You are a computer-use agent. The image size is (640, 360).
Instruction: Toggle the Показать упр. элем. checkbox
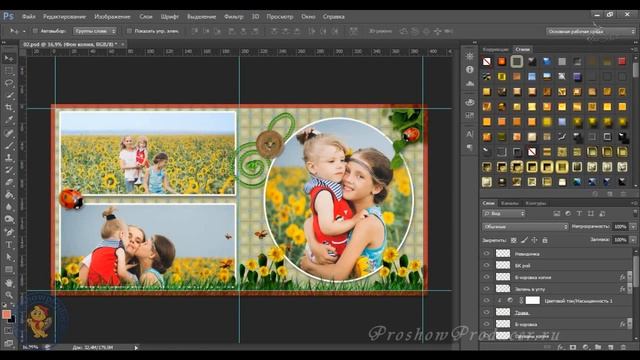129,31
